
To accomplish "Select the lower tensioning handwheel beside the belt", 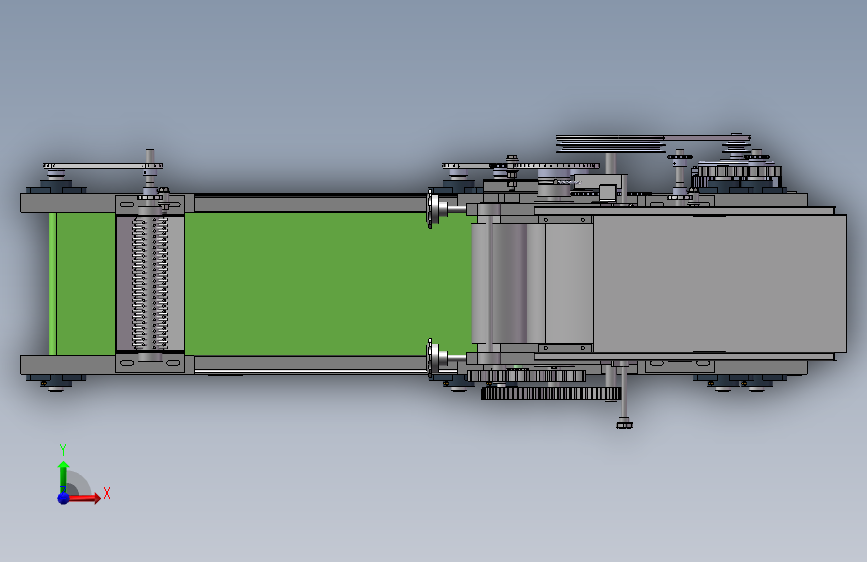I will 437,358.
